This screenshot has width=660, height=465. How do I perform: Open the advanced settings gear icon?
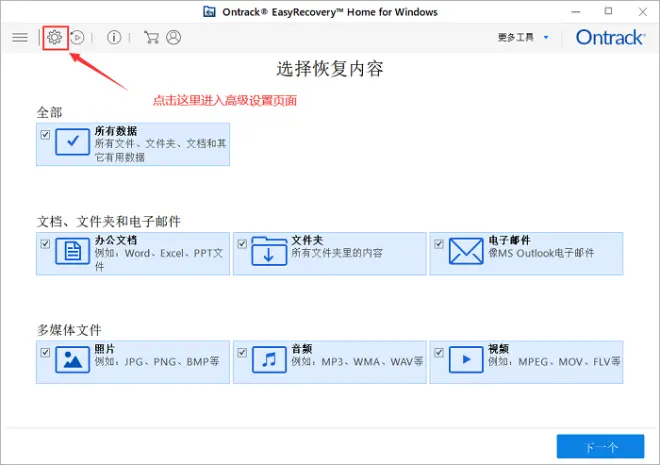point(55,37)
